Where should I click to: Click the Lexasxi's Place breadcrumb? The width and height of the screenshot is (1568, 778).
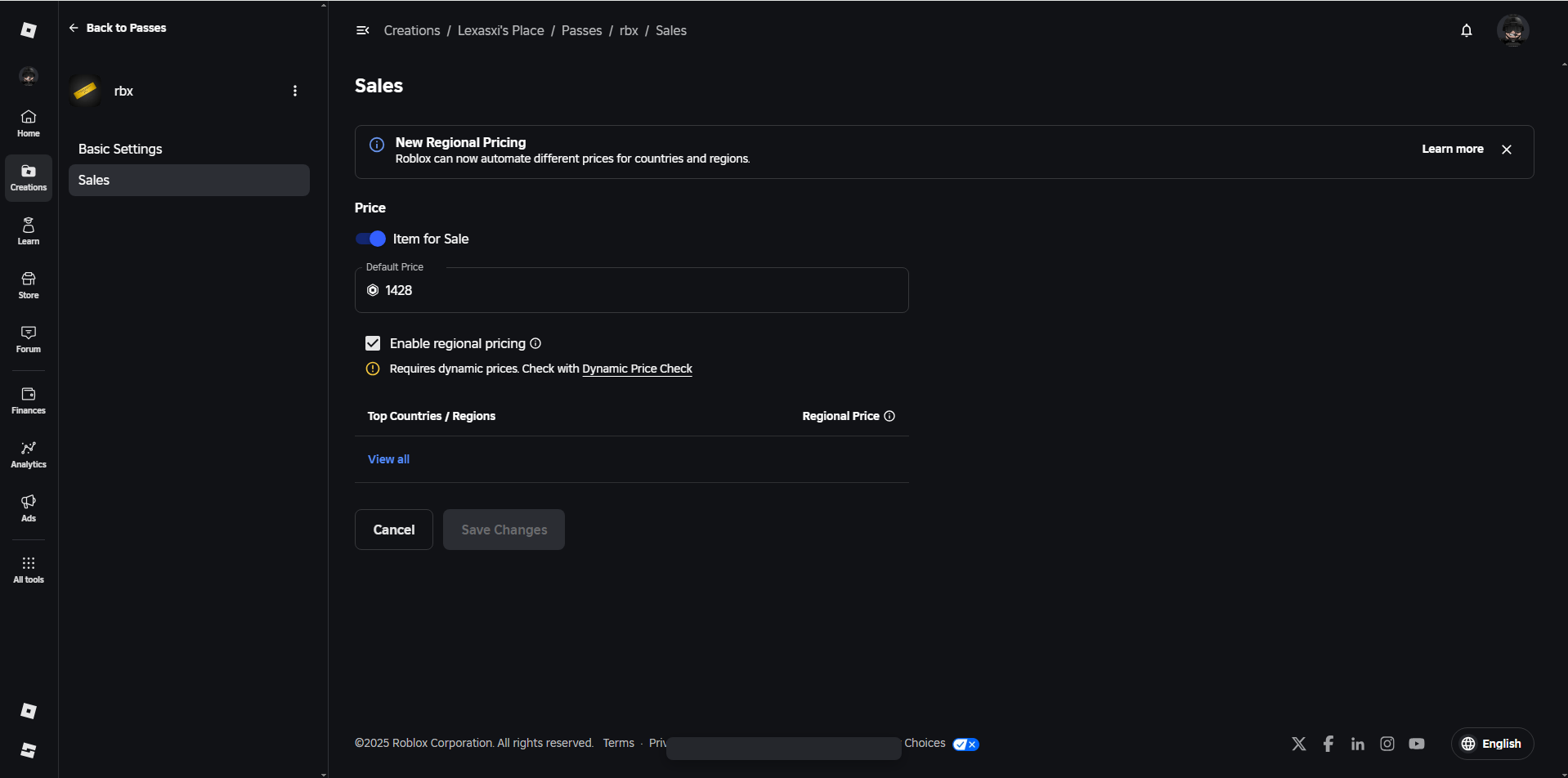(500, 30)
